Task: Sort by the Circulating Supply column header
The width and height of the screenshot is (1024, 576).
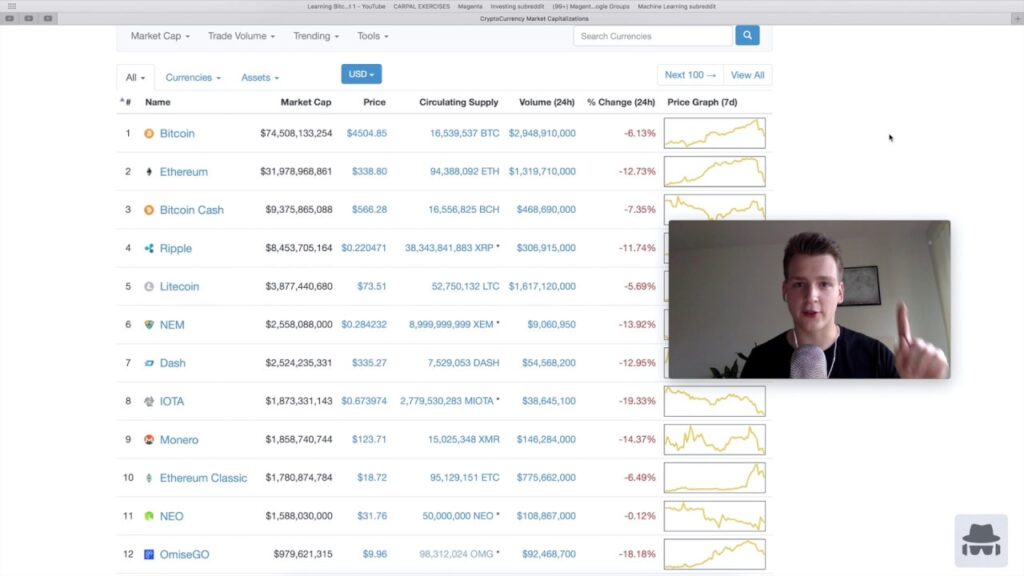Action: click(458, 102)
